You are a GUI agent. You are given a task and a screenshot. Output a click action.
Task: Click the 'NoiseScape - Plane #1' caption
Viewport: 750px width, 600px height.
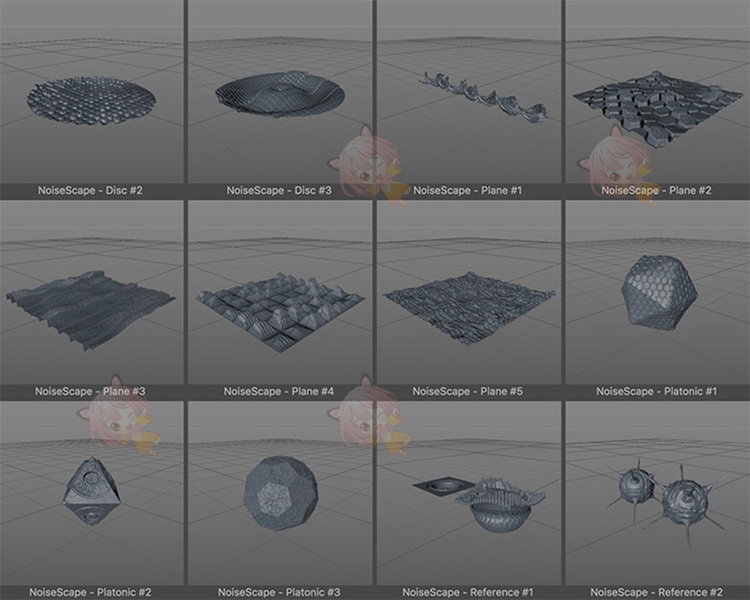tap(467, 190)
